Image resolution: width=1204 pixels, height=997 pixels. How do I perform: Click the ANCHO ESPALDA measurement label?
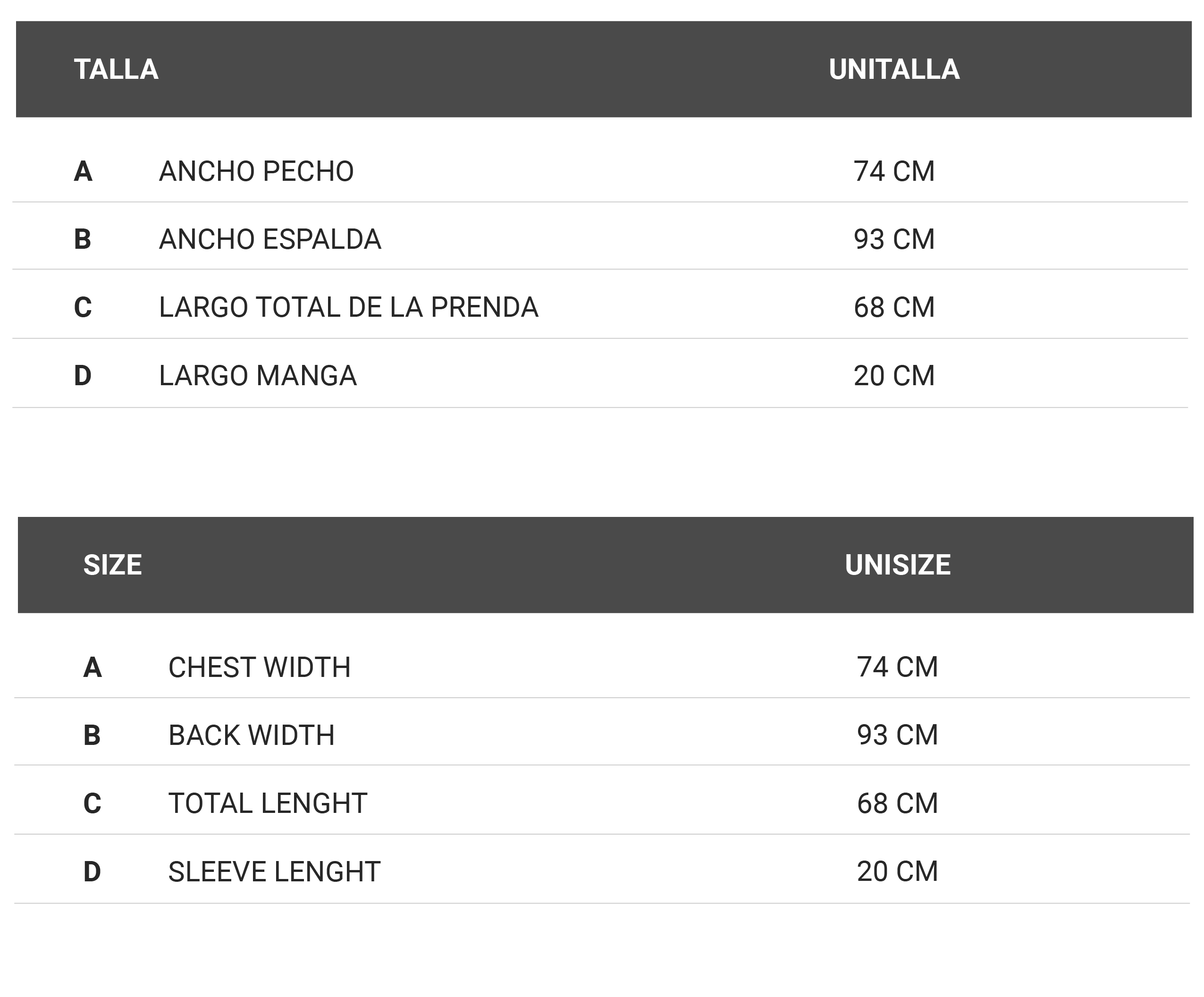[x=270, y=239]
